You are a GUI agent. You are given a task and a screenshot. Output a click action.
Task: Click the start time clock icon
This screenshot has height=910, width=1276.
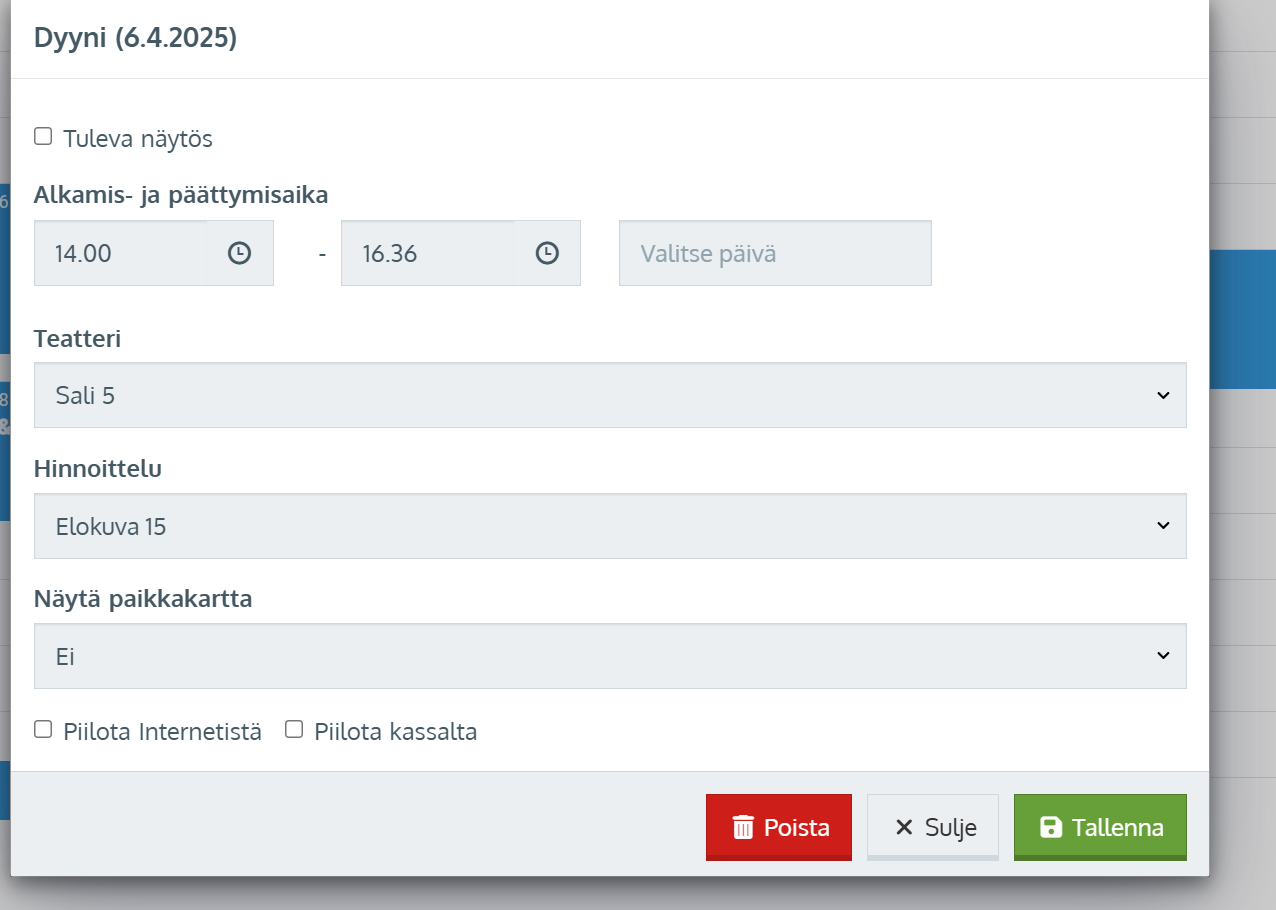239,253
